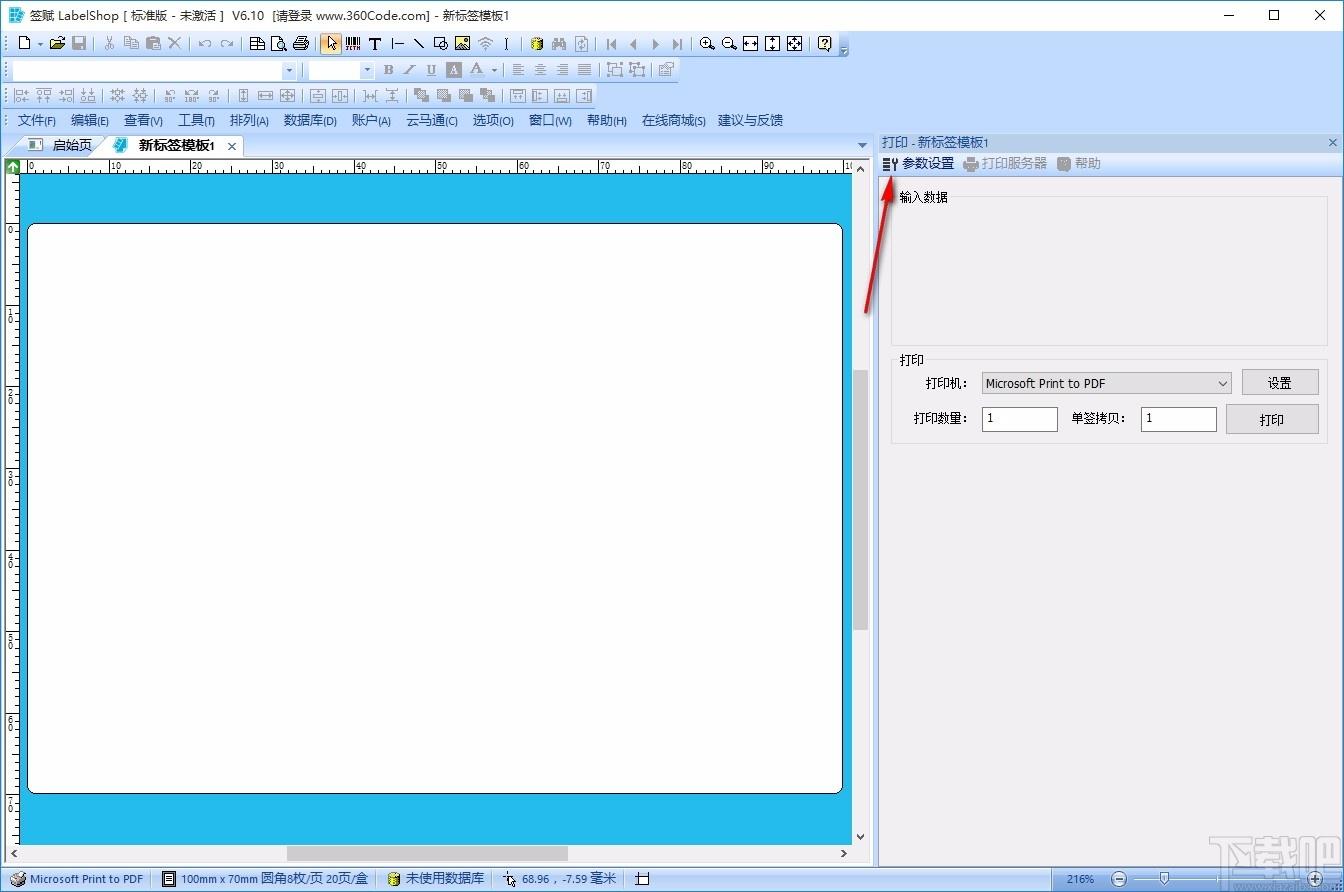
Task: Click the 单签拷贝 input field
Action: [1179, 419]
